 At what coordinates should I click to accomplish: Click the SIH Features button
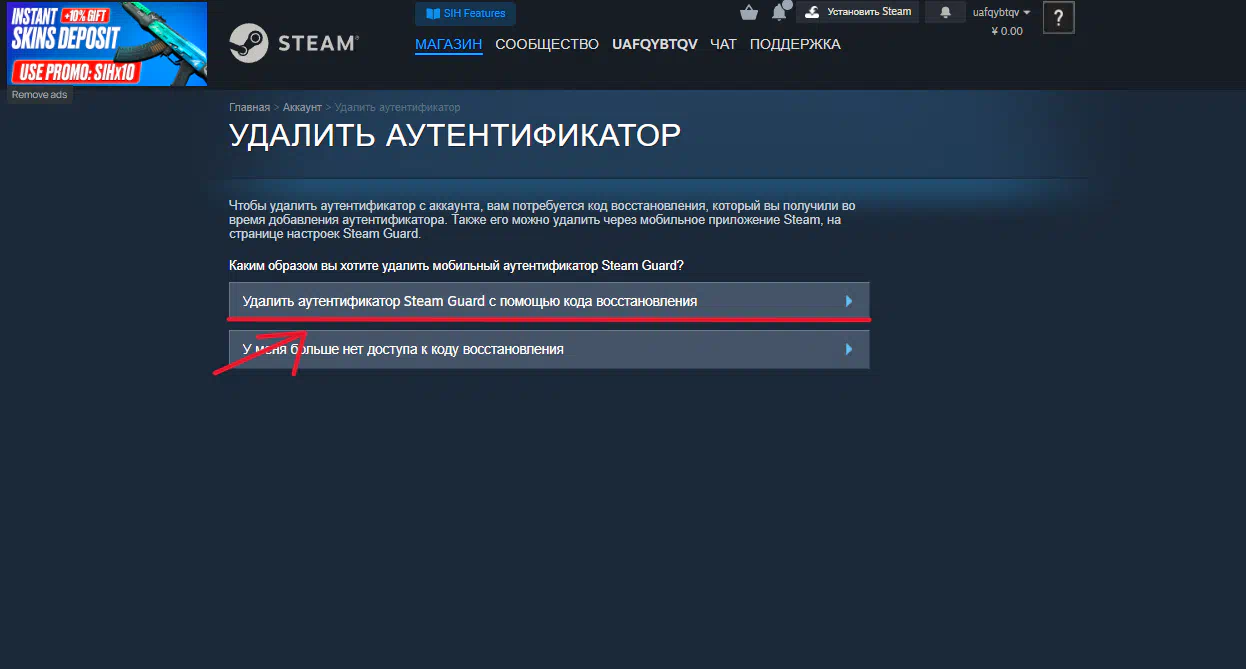pos(465,14)
